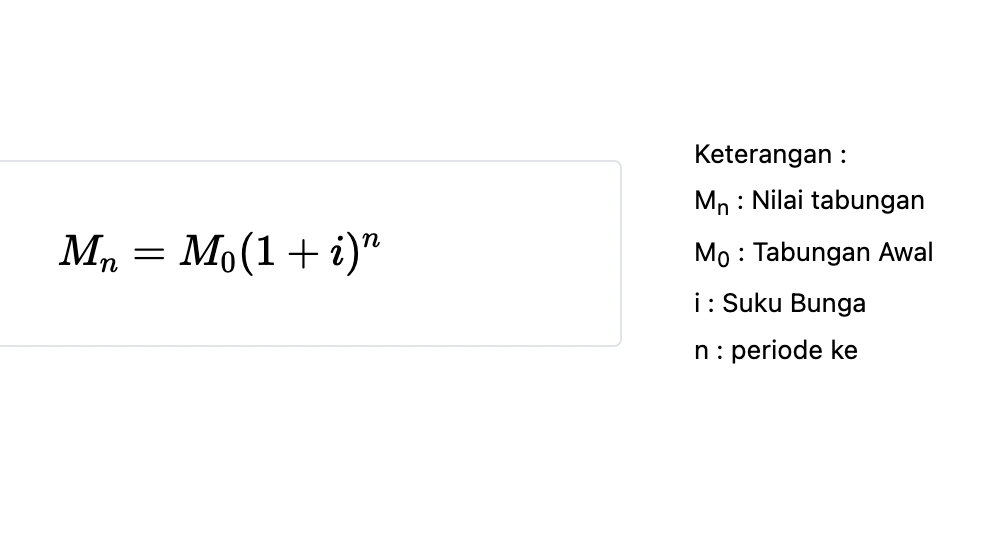
Task: Select the M0 symbol in the legend
Action: (x=712, y=254)
